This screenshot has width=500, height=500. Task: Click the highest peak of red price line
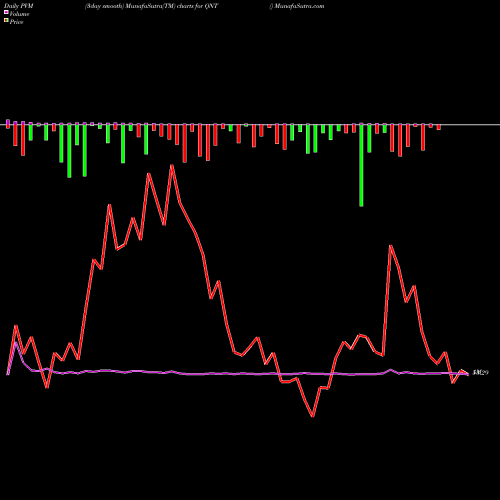click(x=172, y=166)
